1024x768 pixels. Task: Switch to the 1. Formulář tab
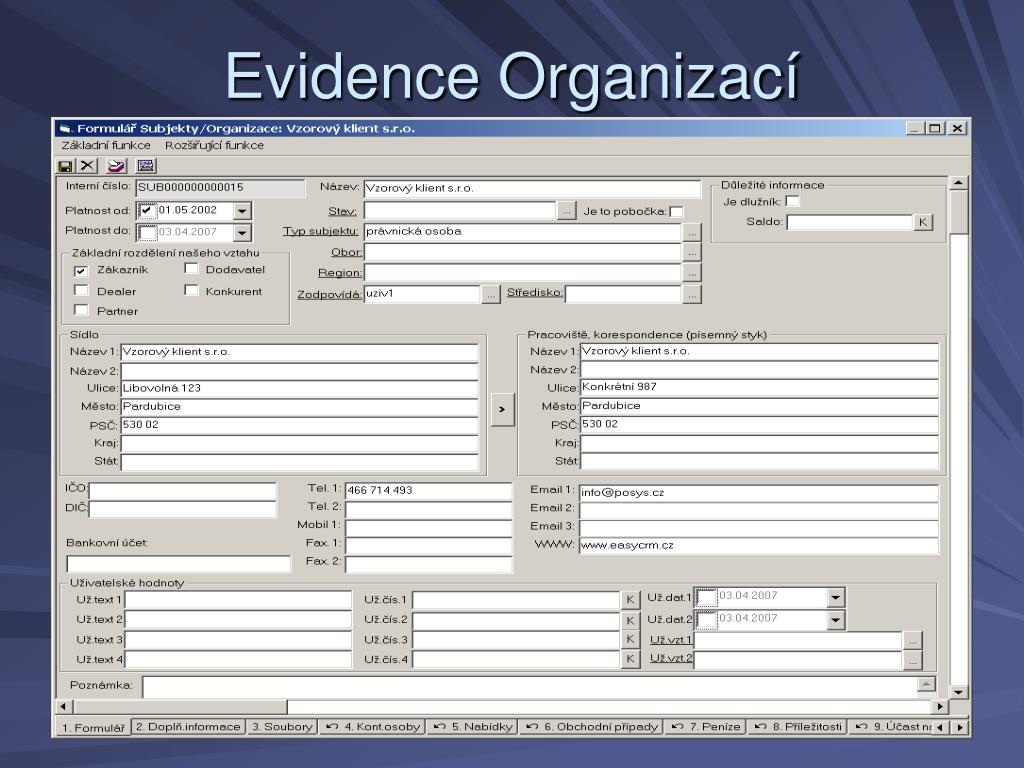tap(93, 728)
